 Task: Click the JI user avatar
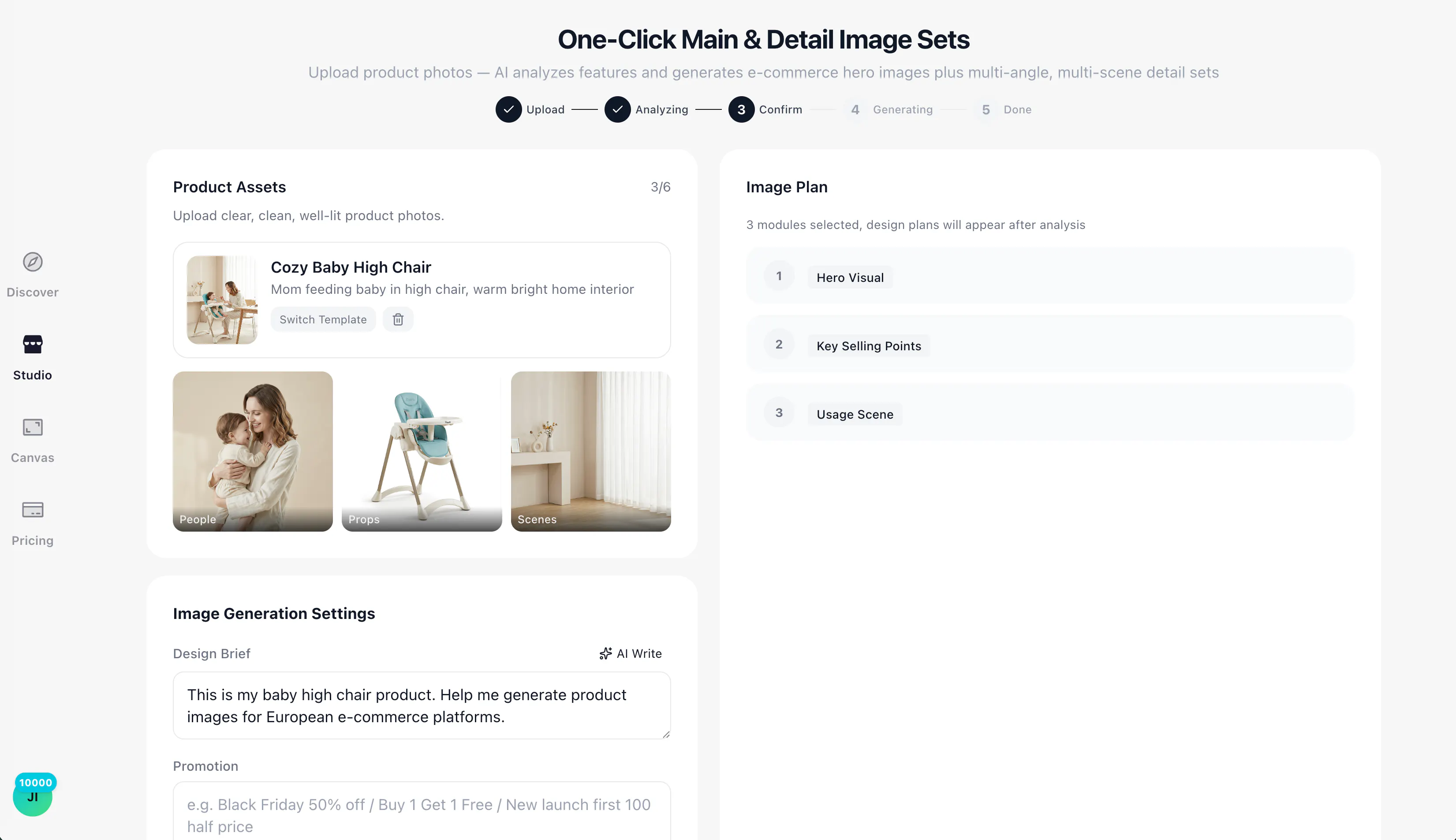tap(32, 797)
